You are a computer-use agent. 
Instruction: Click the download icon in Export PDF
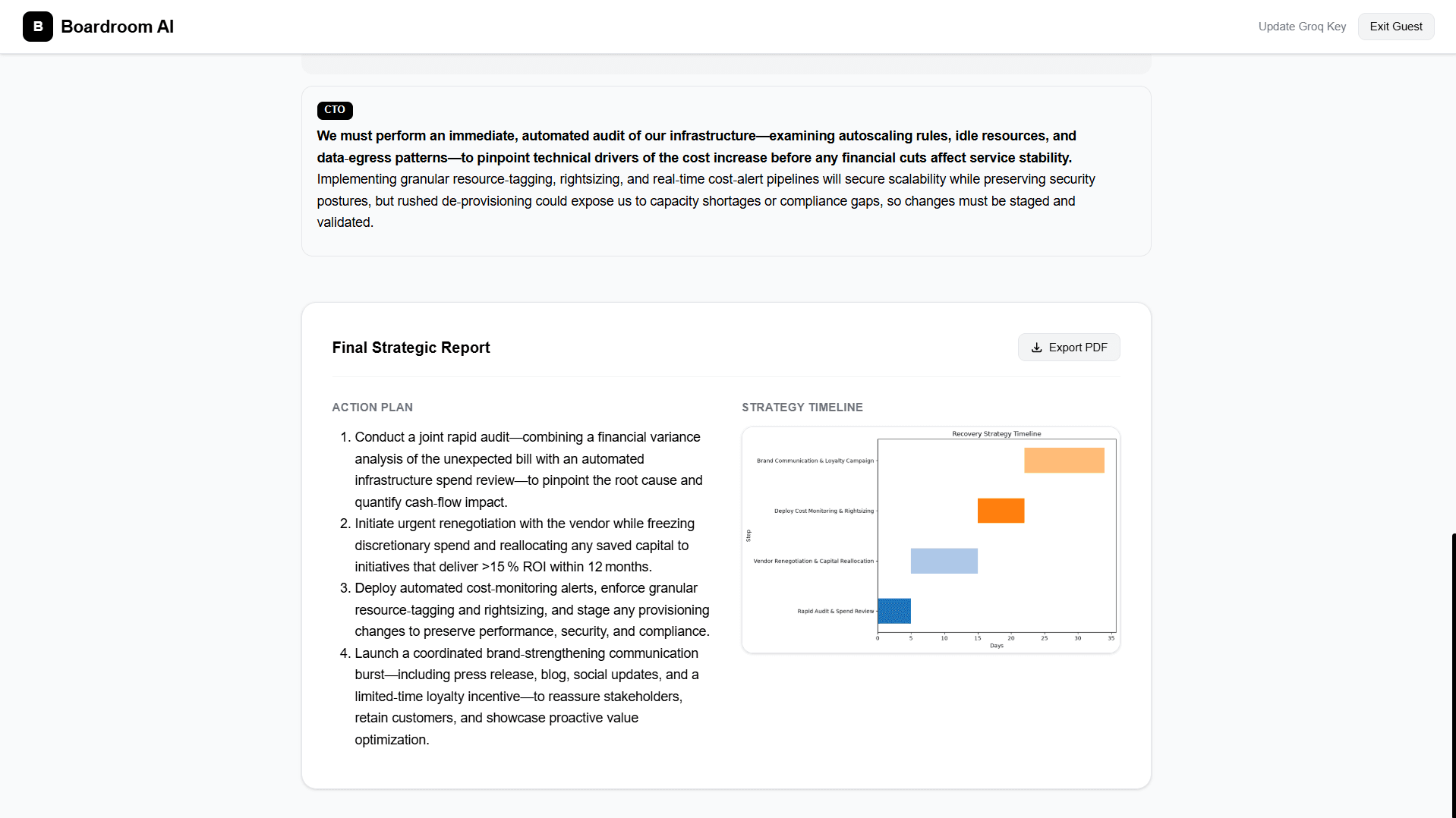pos(1036,348)
